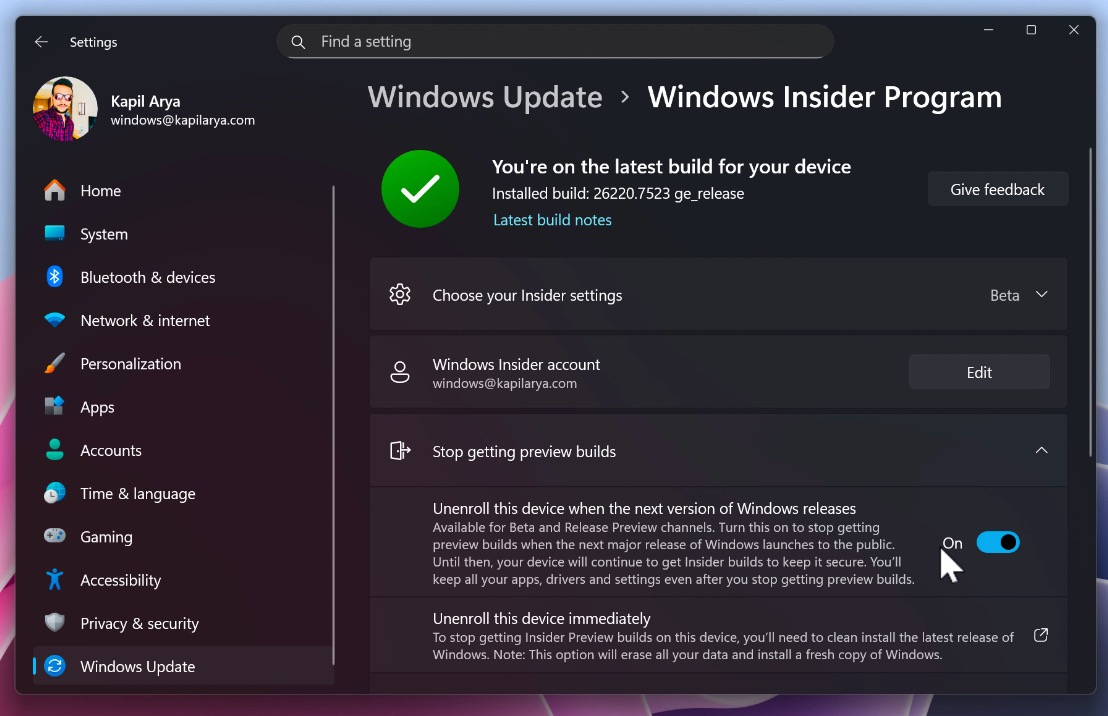Open the Insider settings channel dropdown
Viewport: 1108px width, 716px height.
[1017, 295]
